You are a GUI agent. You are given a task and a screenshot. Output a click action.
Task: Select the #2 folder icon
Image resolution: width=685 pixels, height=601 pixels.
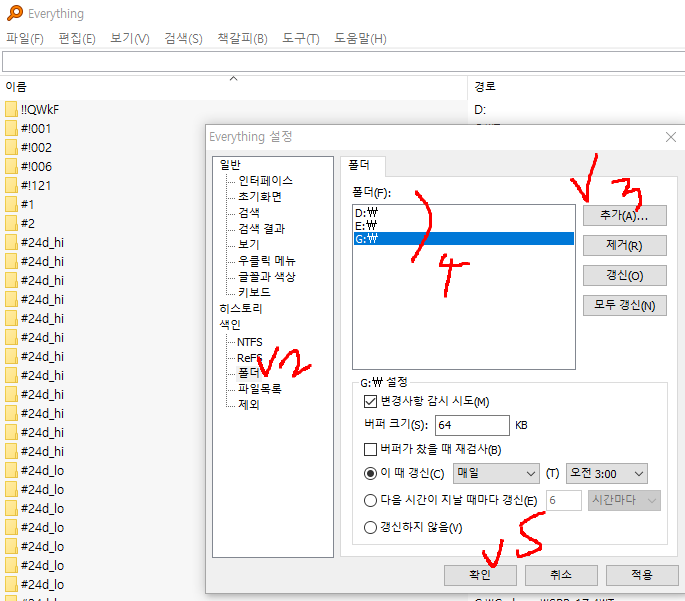coord(11,223)
